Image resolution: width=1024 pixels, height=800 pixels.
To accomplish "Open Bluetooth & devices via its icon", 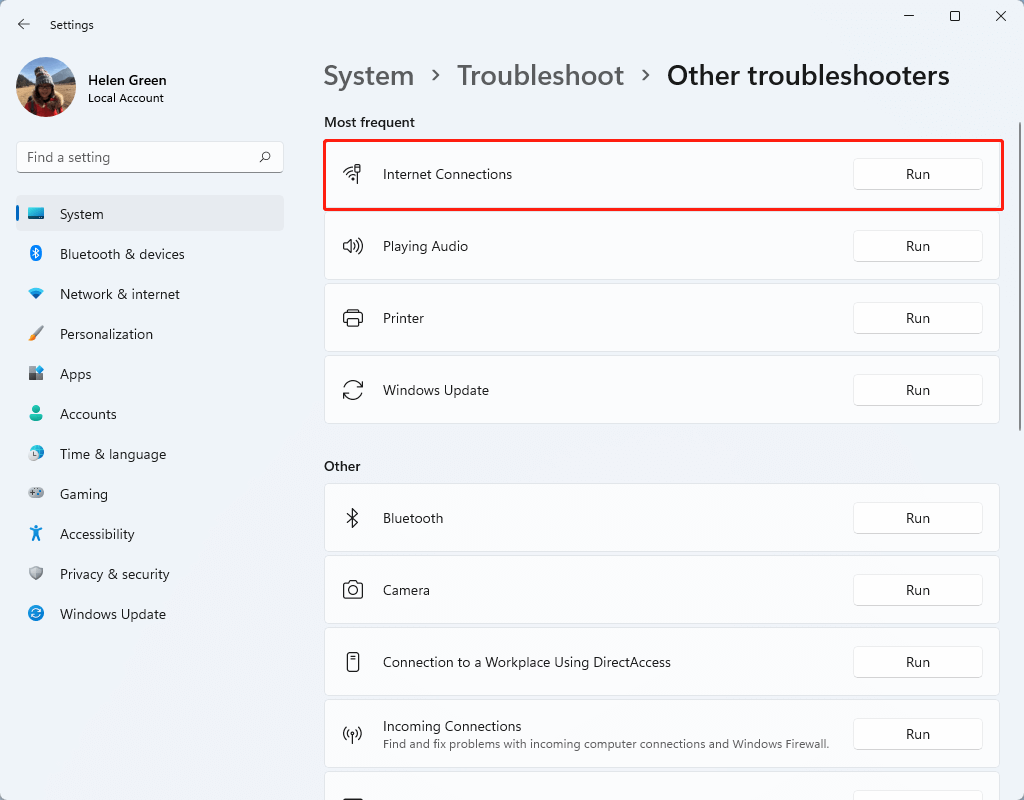I will pos(36,253).
